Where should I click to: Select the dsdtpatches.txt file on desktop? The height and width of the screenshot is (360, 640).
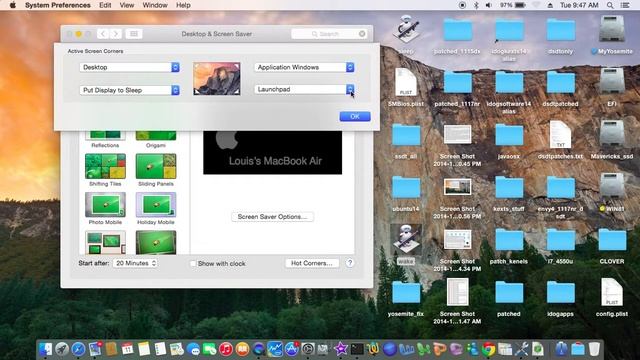[x=560, y=140]
